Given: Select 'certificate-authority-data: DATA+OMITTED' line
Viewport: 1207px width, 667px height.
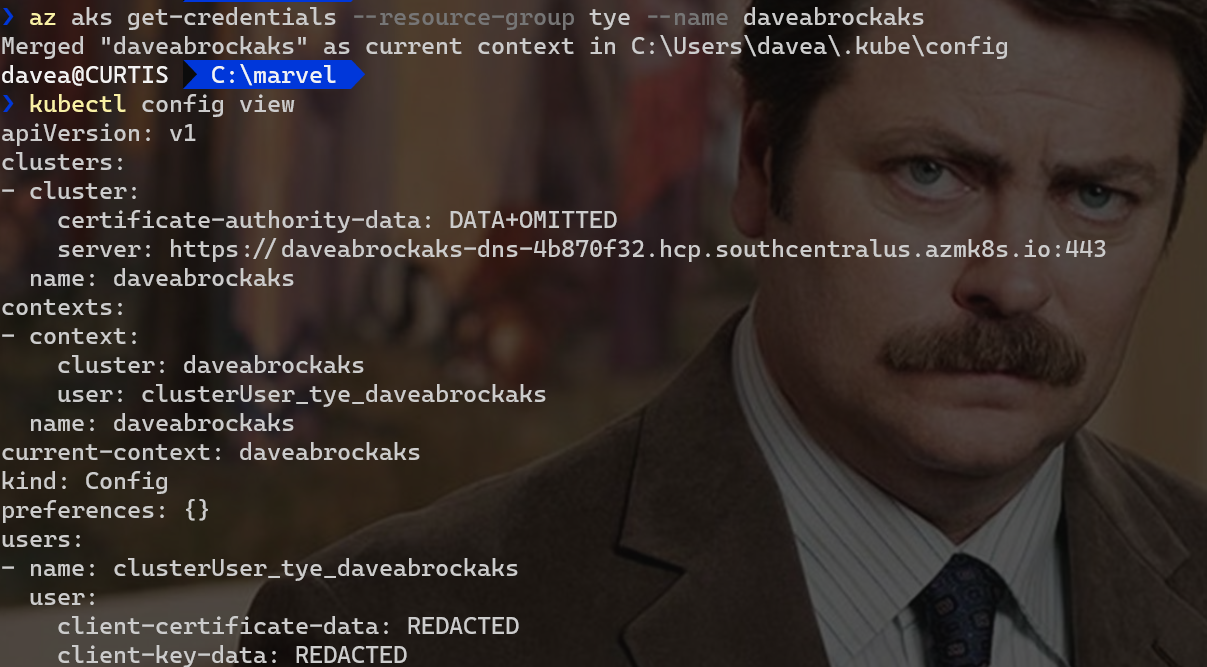Looking at the screenshot, I should point(337,220).
